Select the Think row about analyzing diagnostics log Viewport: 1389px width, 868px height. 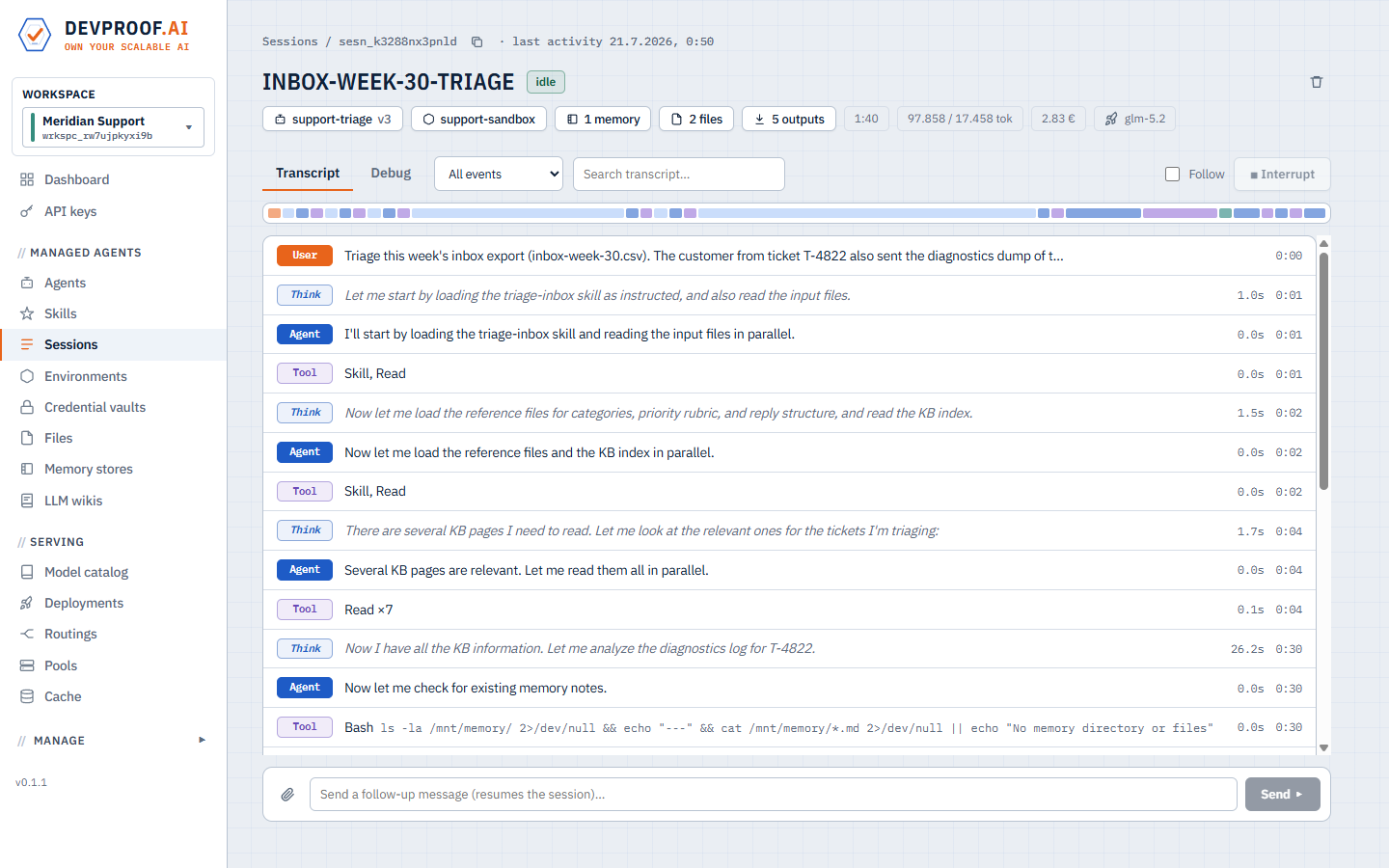coord(789,649)
